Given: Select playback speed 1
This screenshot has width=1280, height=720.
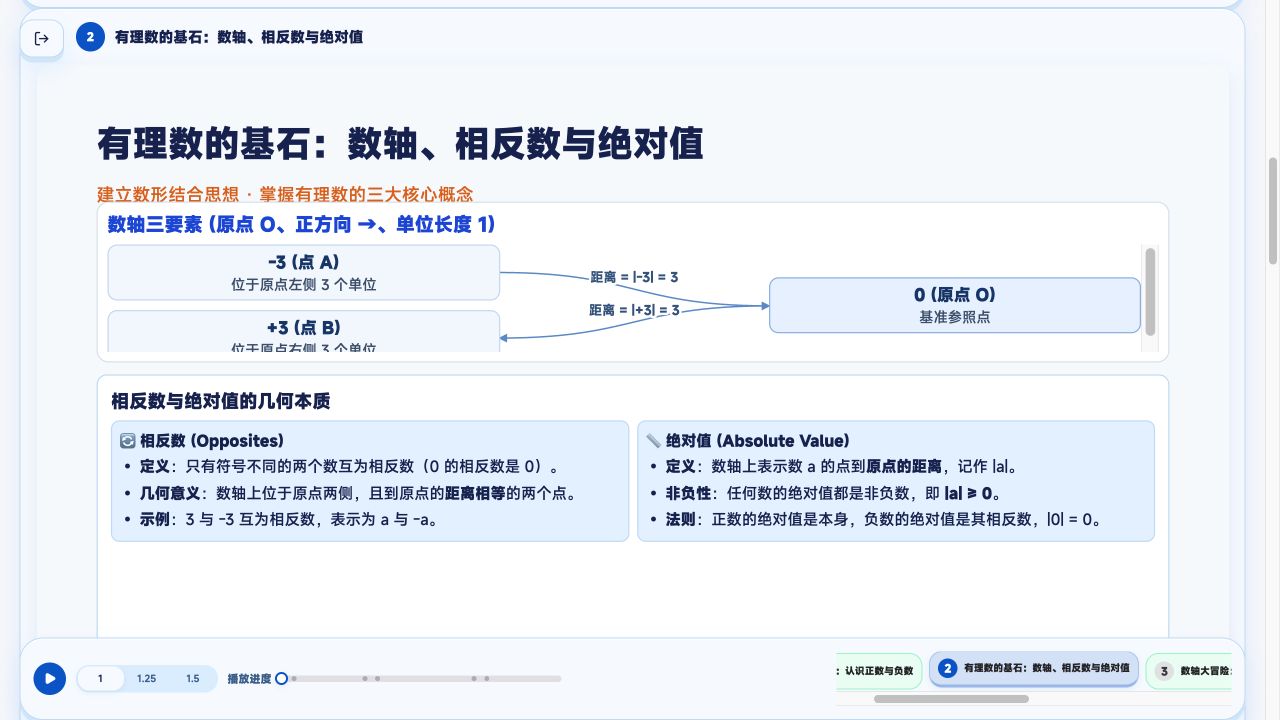Looking at the screenshot, I should pyautogui.click(x=100, y=678).
